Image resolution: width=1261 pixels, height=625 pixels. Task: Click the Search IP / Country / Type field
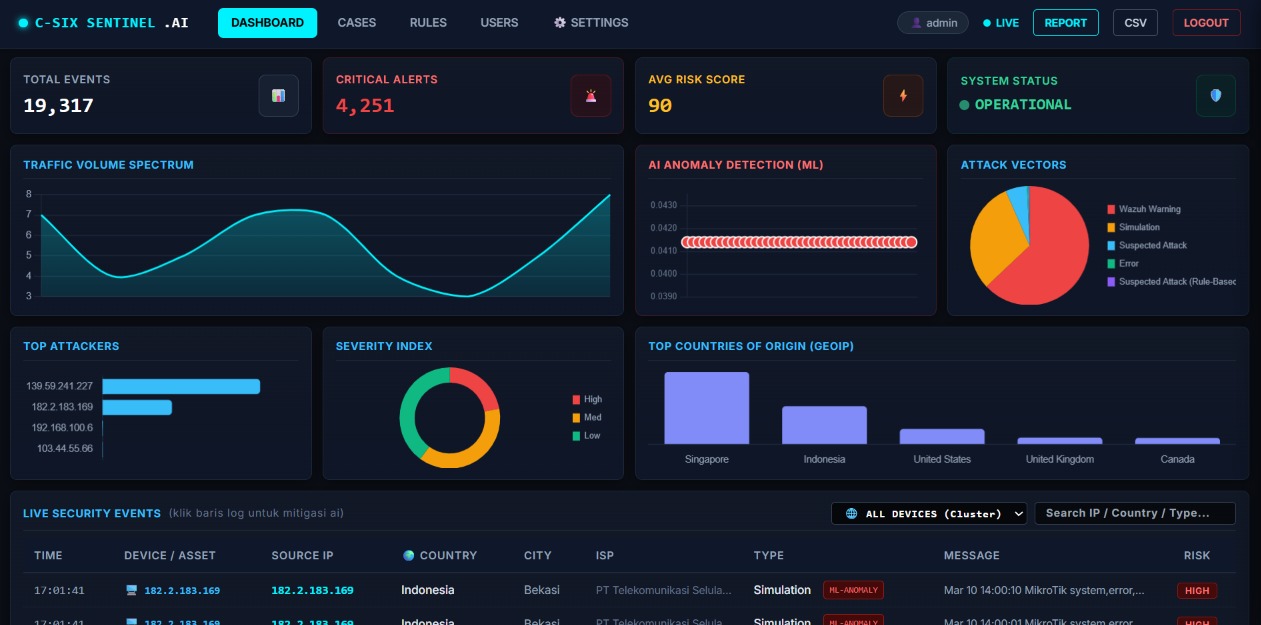point(1135,513)
